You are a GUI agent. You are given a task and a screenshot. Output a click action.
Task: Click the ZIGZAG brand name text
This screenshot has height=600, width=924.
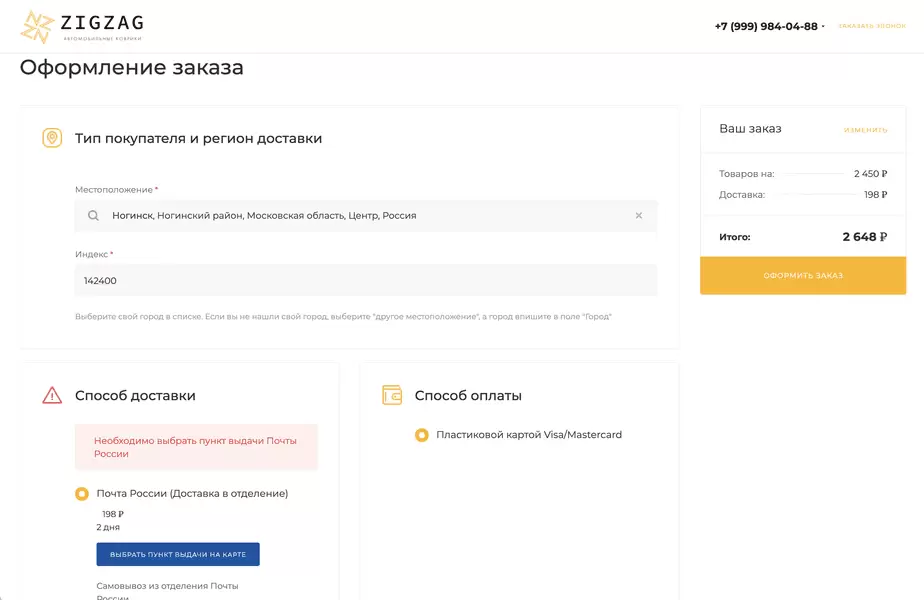102,21
